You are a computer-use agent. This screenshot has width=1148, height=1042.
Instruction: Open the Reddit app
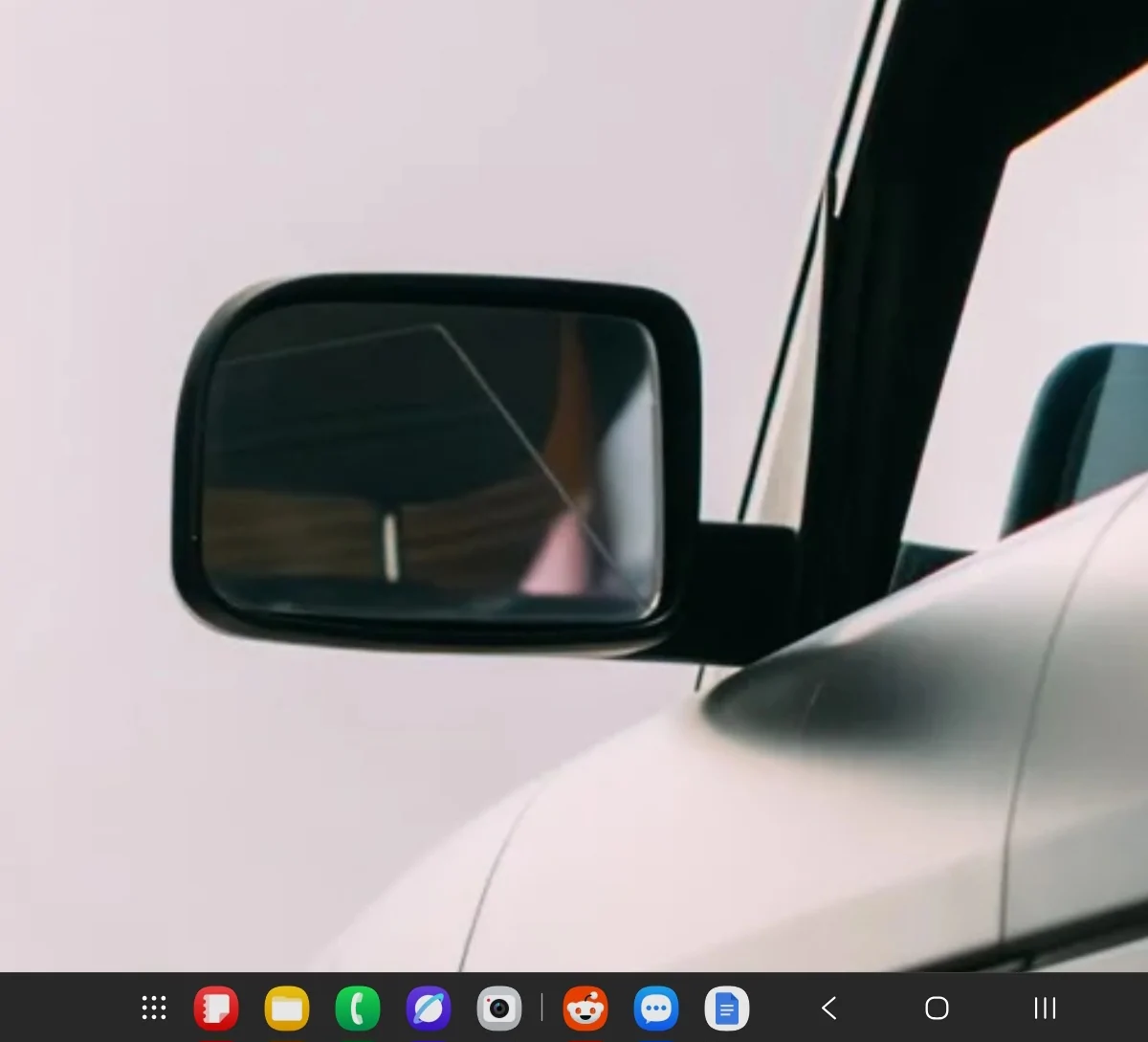[585, 1008]
